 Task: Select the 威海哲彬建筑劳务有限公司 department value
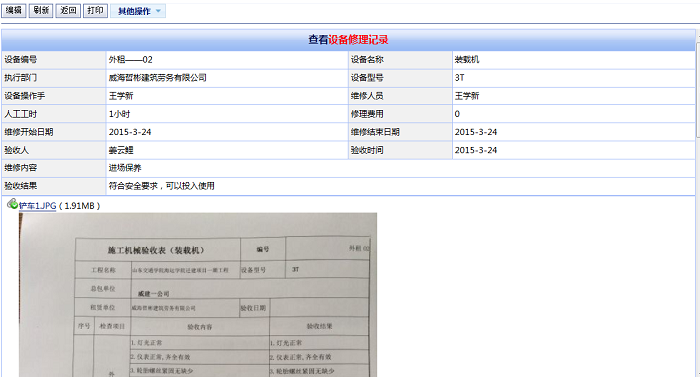(x=158, y=78)
